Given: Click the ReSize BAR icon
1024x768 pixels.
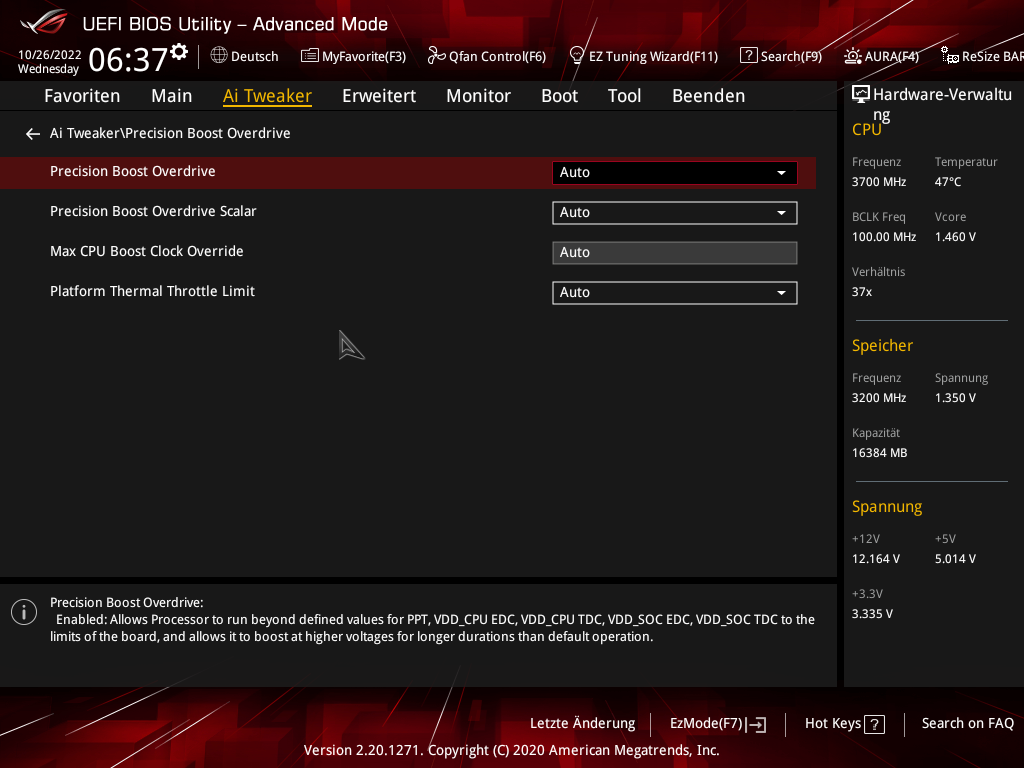Looking at the screenshot, I should (x=950, y=56).
